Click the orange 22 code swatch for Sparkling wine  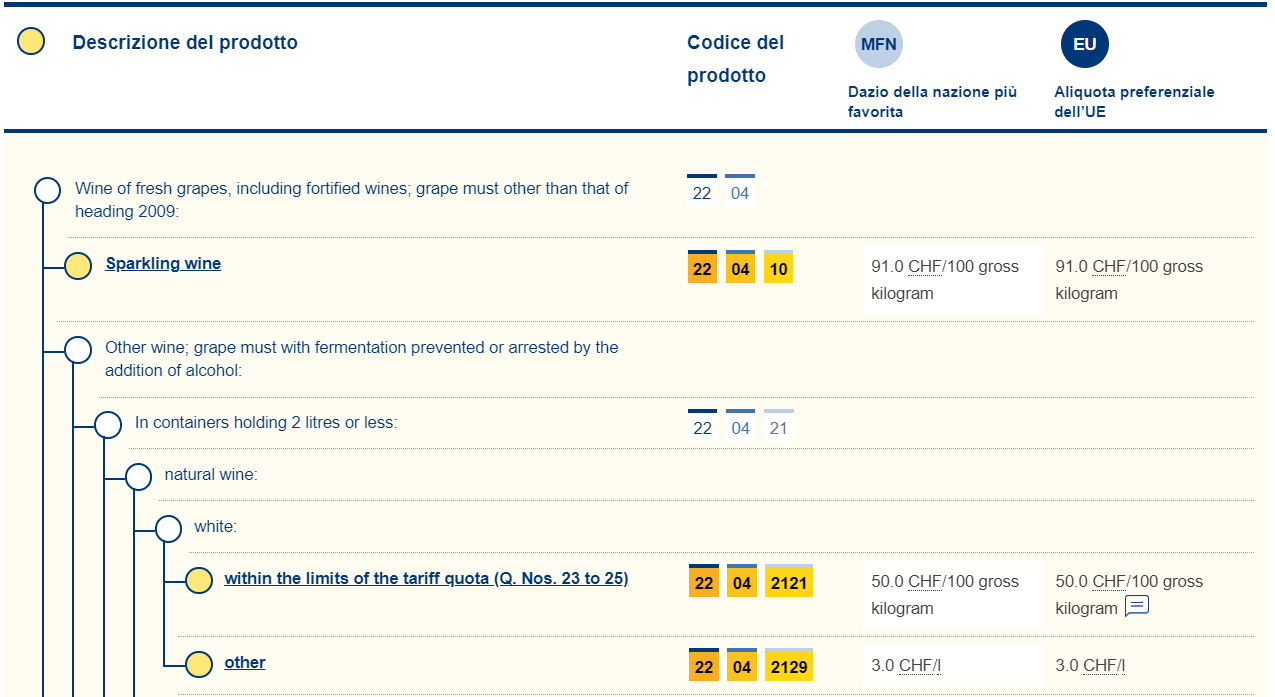click(x=702, y=268)
